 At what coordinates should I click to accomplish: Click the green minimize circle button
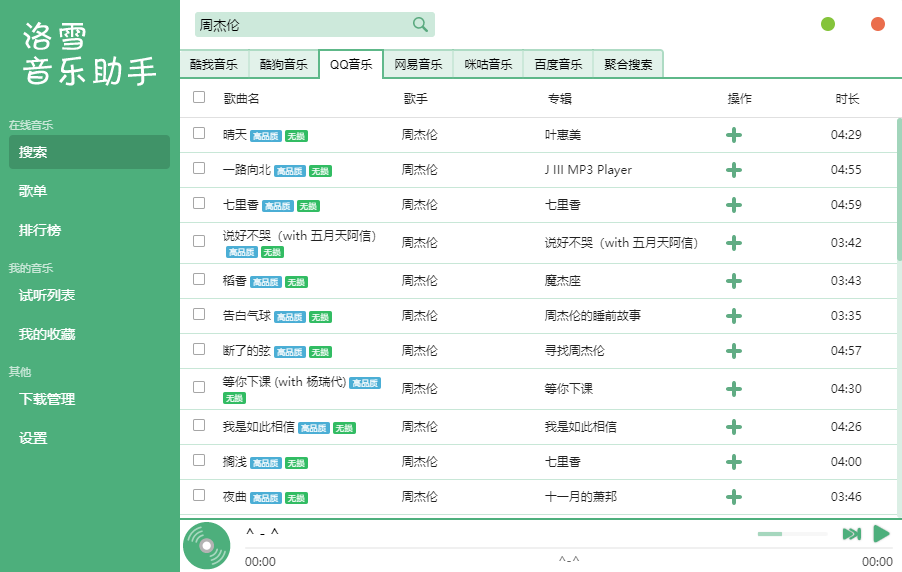828,24
